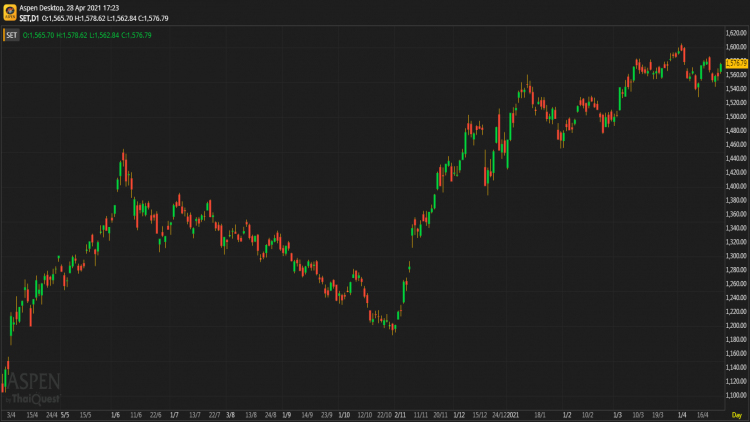
Task: Click the 1,540.00 price axis label
Action: [736, 89]
